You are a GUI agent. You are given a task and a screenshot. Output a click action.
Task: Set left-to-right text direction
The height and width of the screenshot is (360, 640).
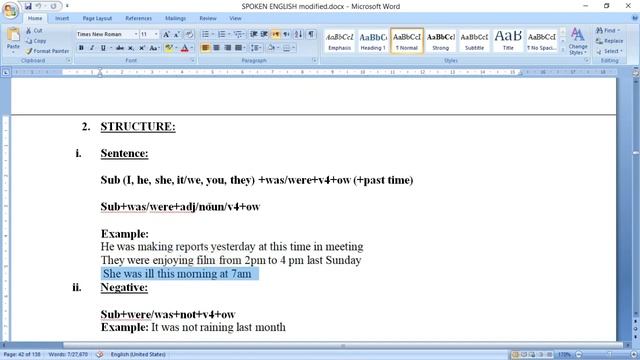pos(276,35)
